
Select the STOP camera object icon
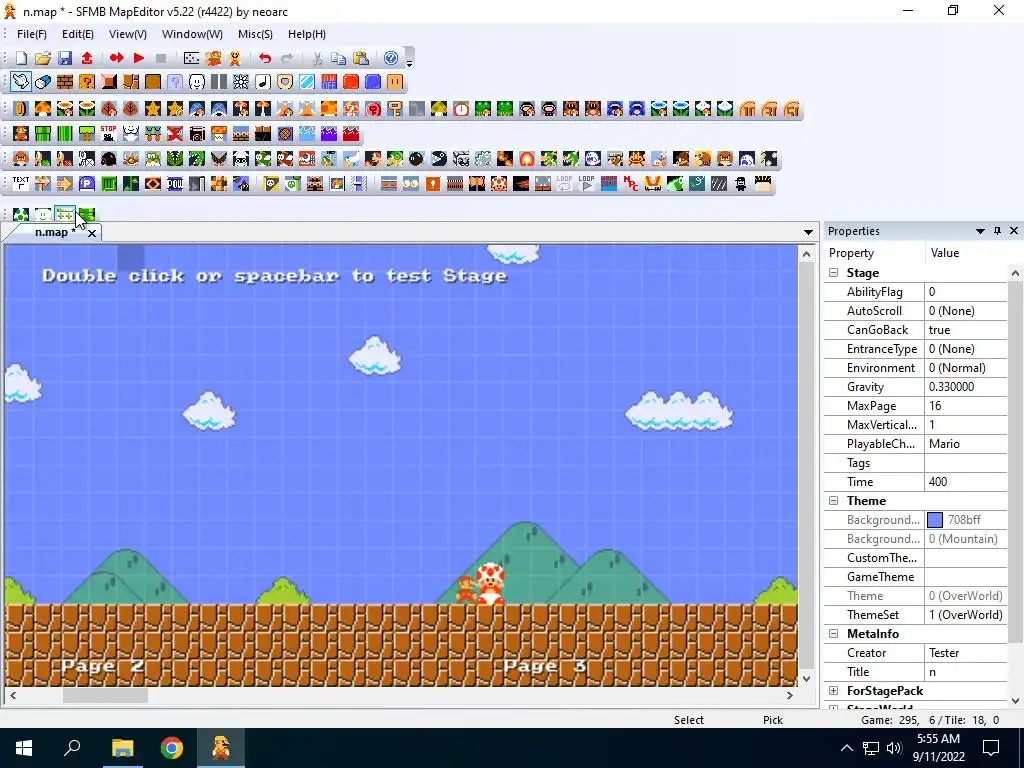(x=108, y=134)
